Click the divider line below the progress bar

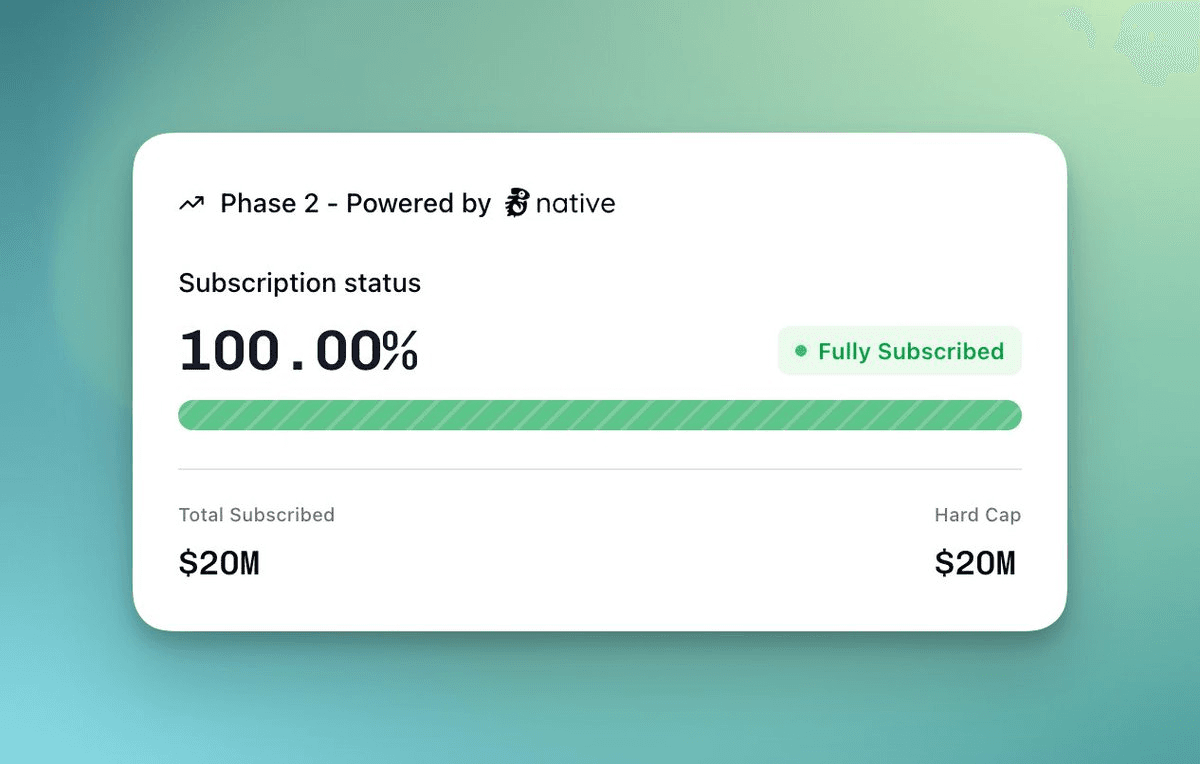[x=600, y=469]
